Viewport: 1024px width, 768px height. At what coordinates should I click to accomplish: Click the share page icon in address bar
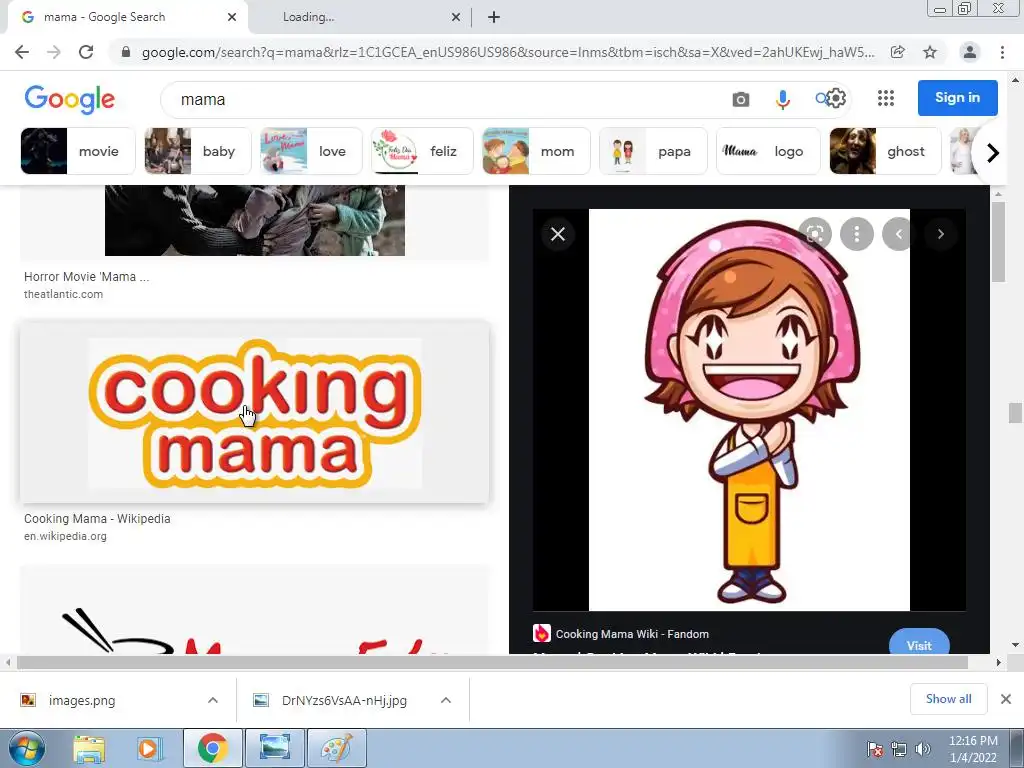(x=898, y=52)
